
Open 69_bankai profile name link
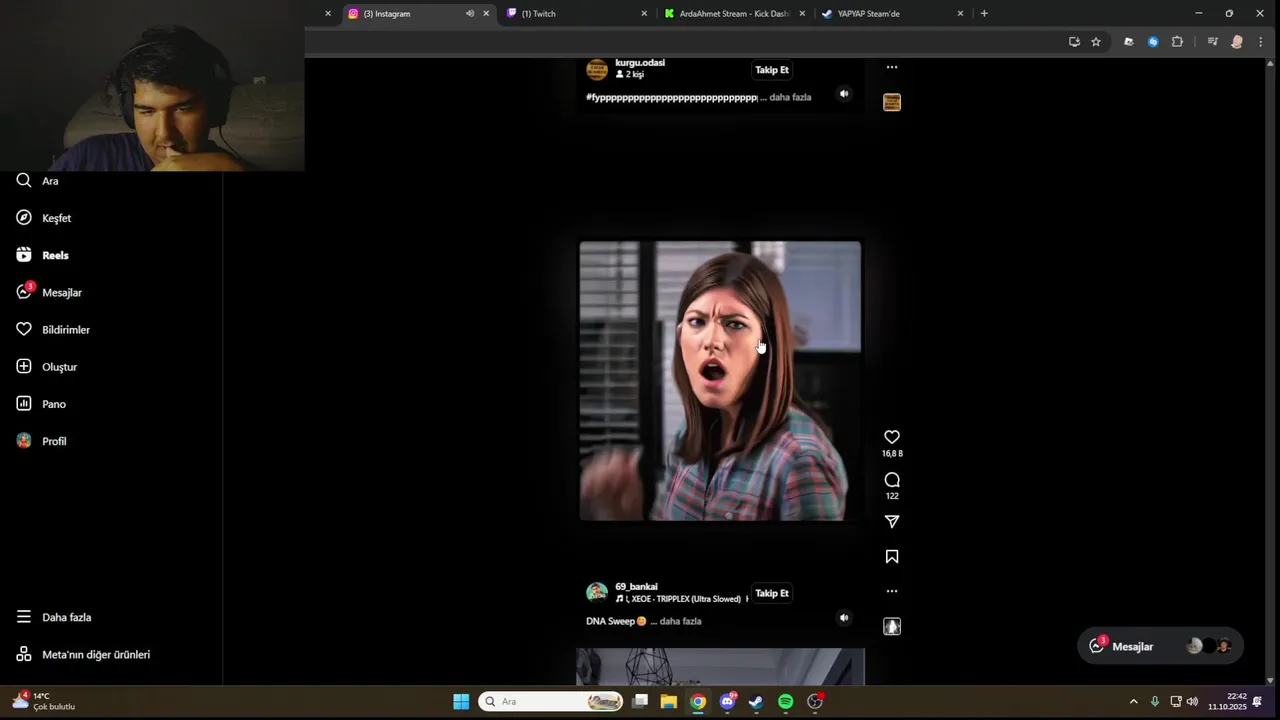click(636, 587)
